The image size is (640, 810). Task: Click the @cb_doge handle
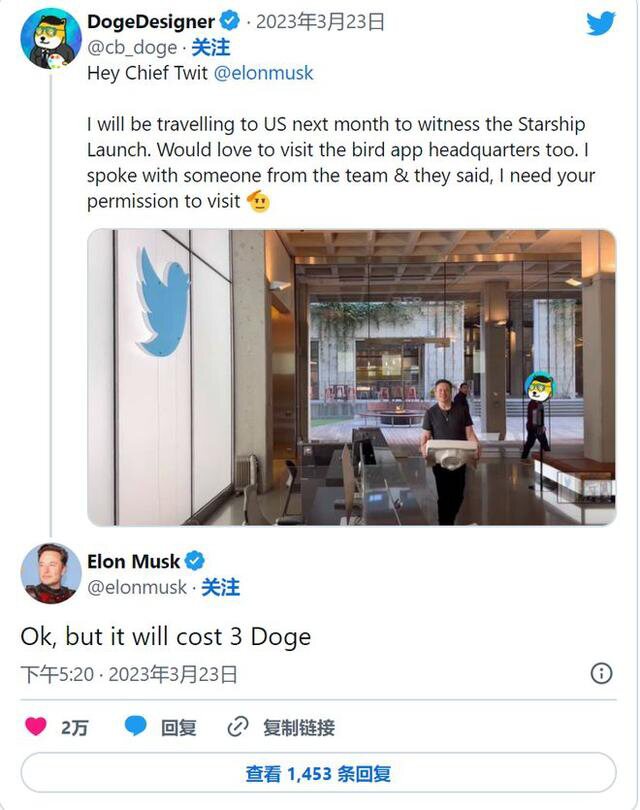[132, 47]
